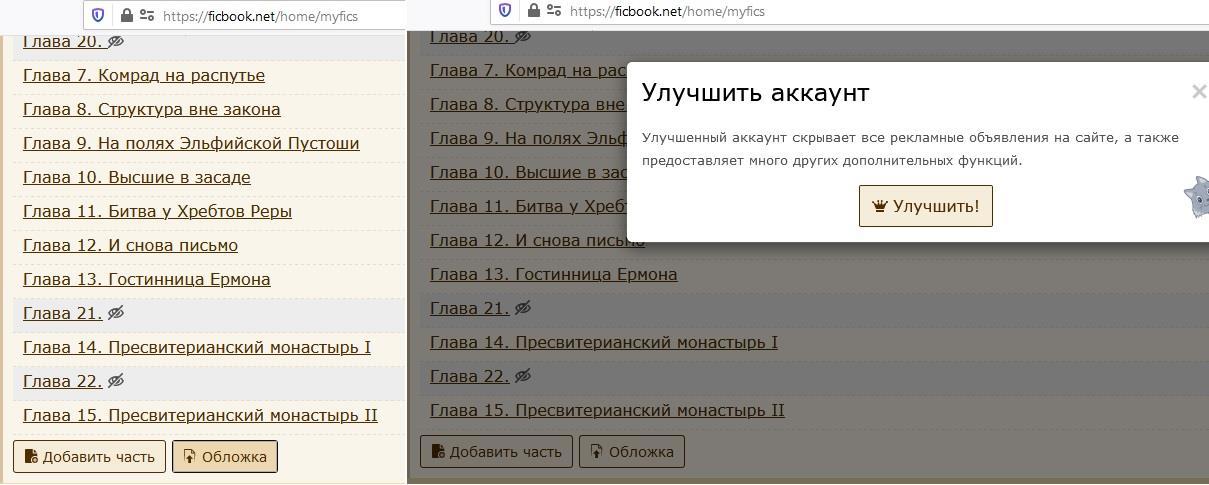Open the site permissions icon in the left address bar

point(147,15)
